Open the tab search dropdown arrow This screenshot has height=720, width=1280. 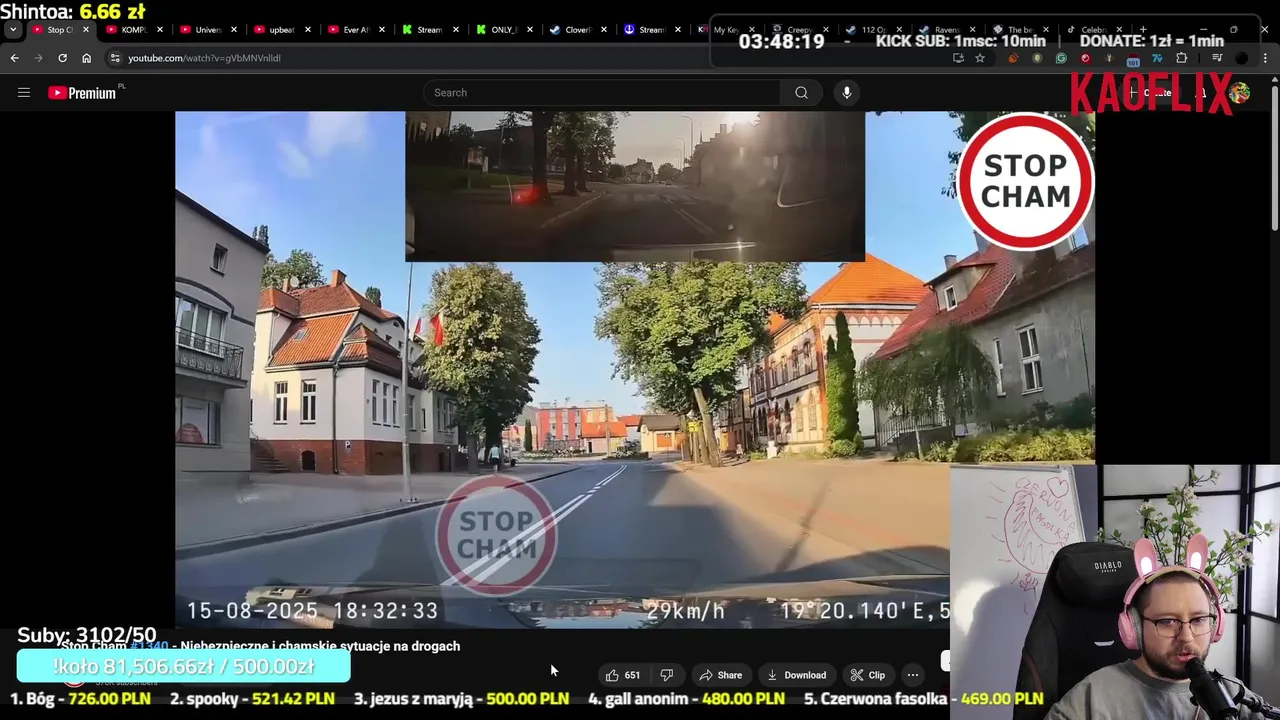(13, 30)
